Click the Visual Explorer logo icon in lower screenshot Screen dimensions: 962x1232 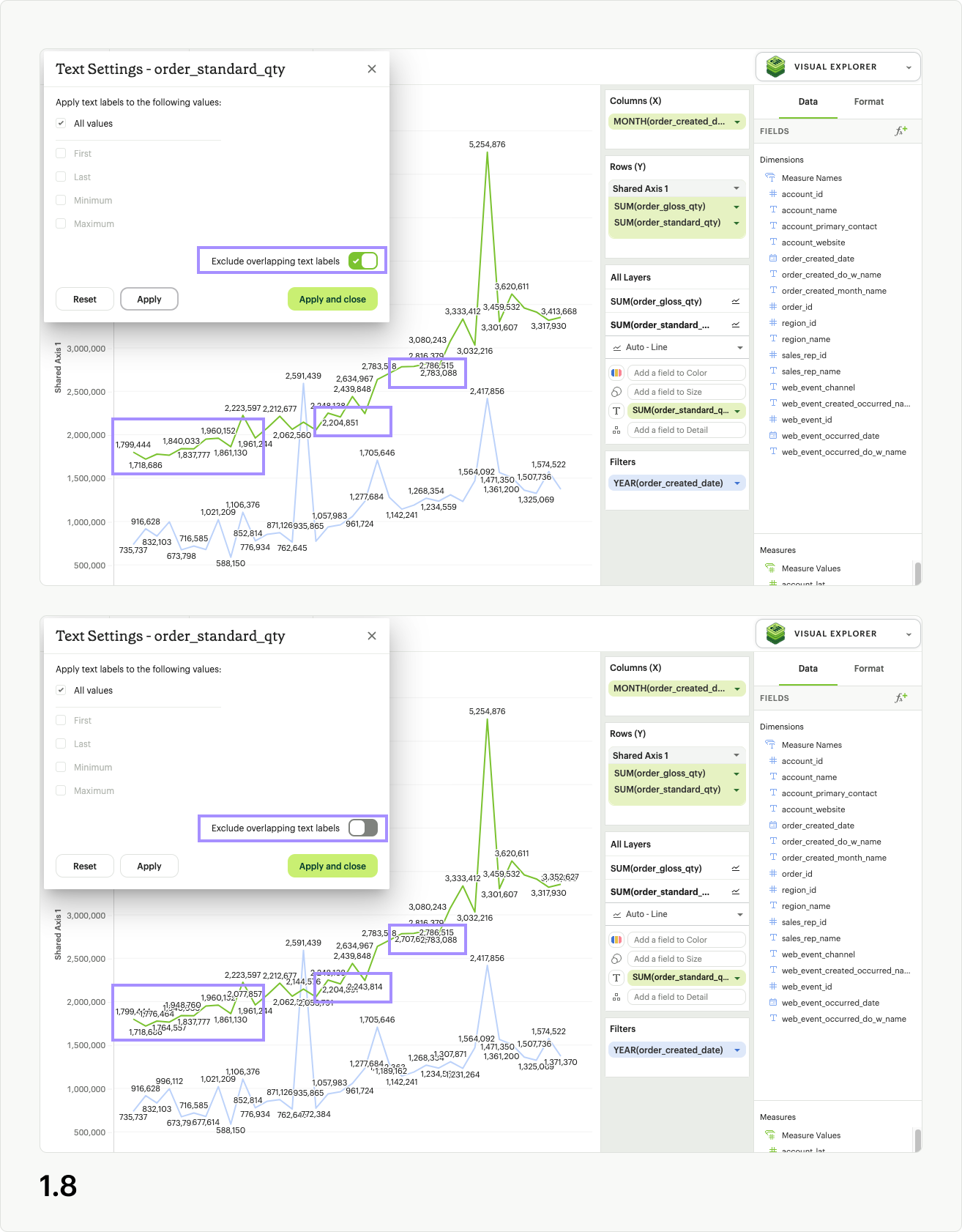click(775, 634)
